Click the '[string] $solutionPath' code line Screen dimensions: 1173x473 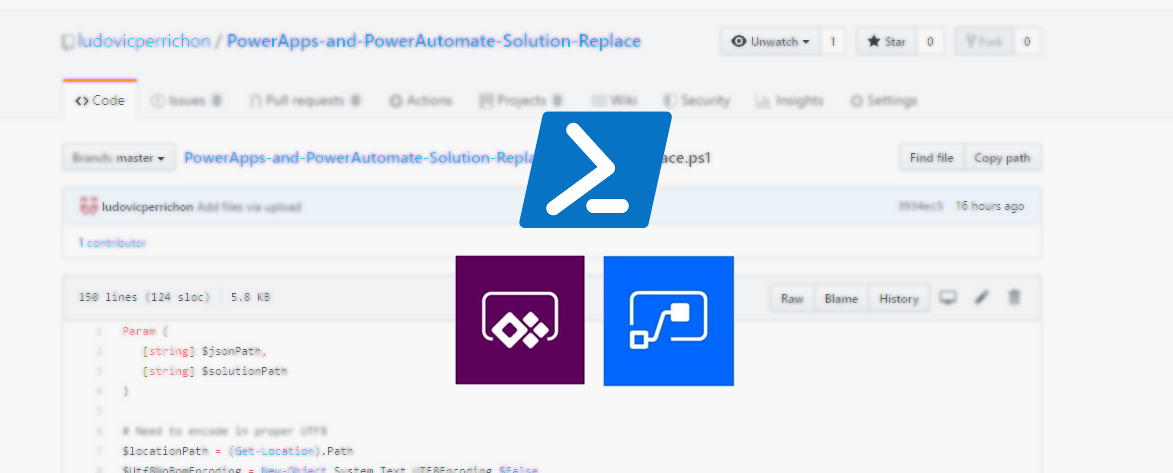click(x=215, y=370)
